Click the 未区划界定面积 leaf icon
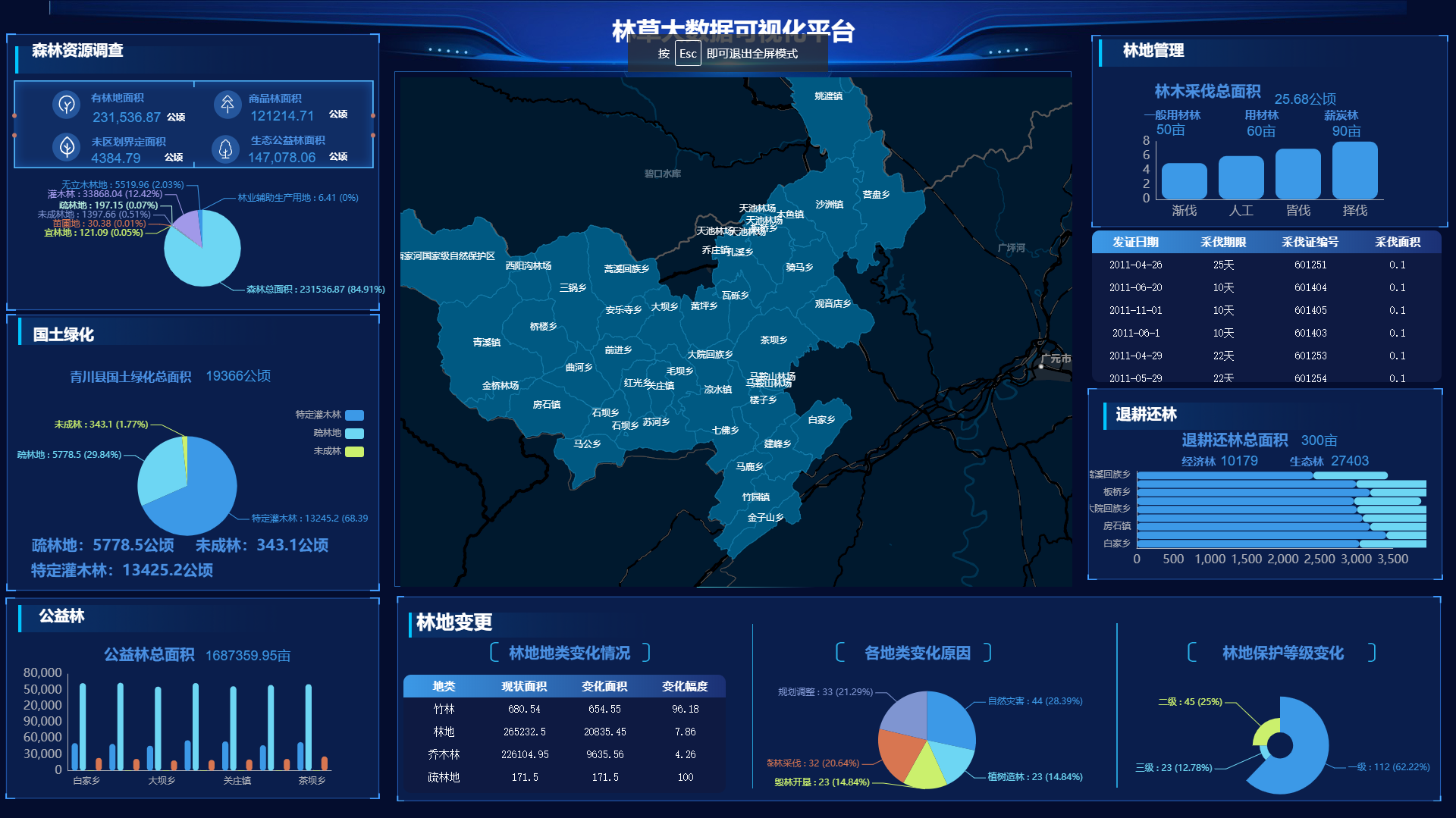 point(67,146)
